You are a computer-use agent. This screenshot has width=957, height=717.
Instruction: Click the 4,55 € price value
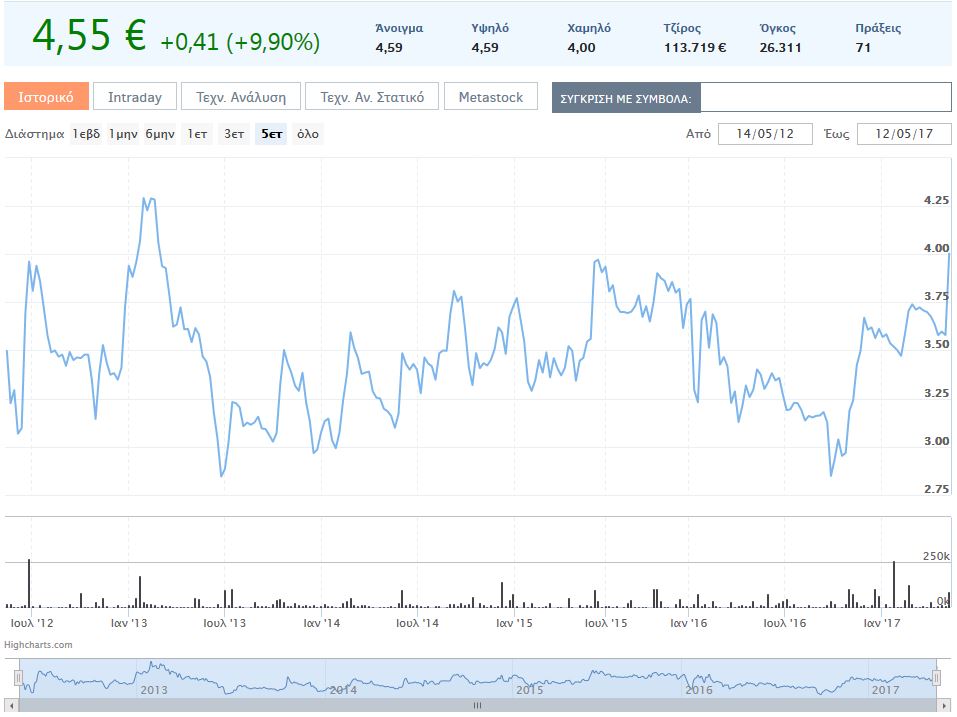tap(90, 35)
